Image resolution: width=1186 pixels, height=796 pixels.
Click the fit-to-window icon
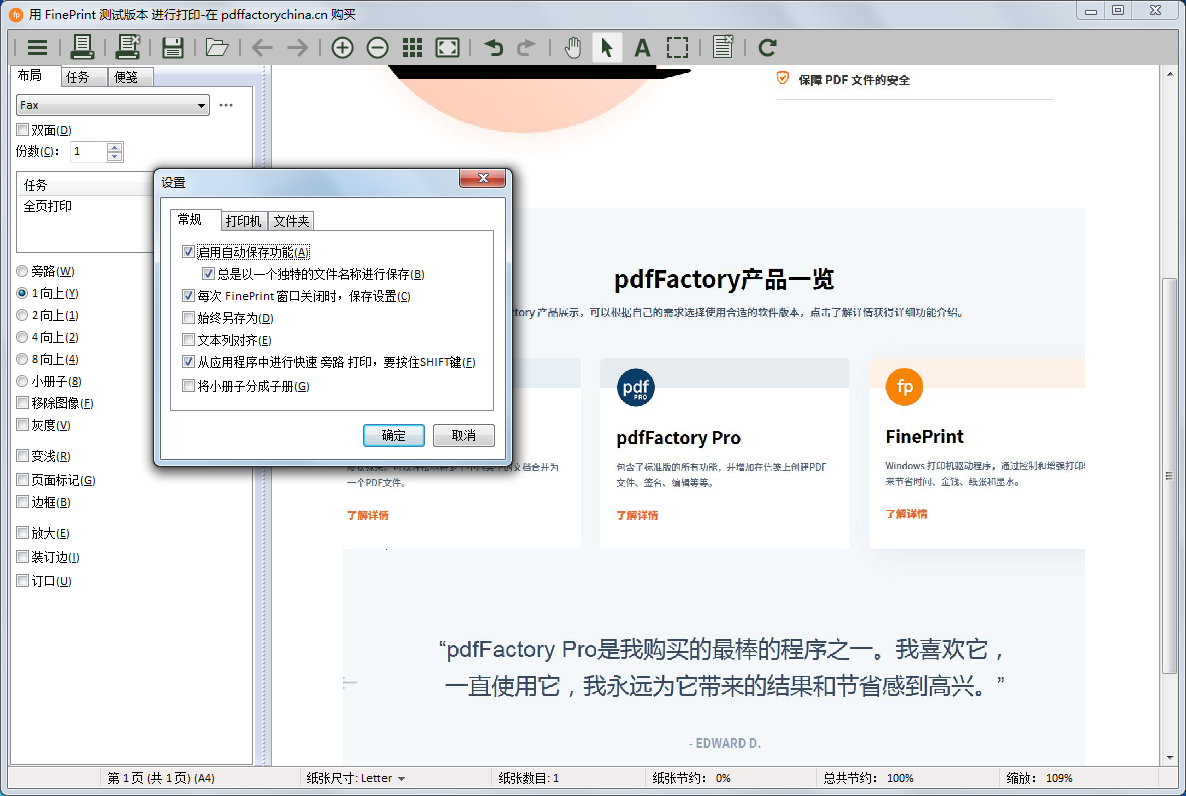448,48
